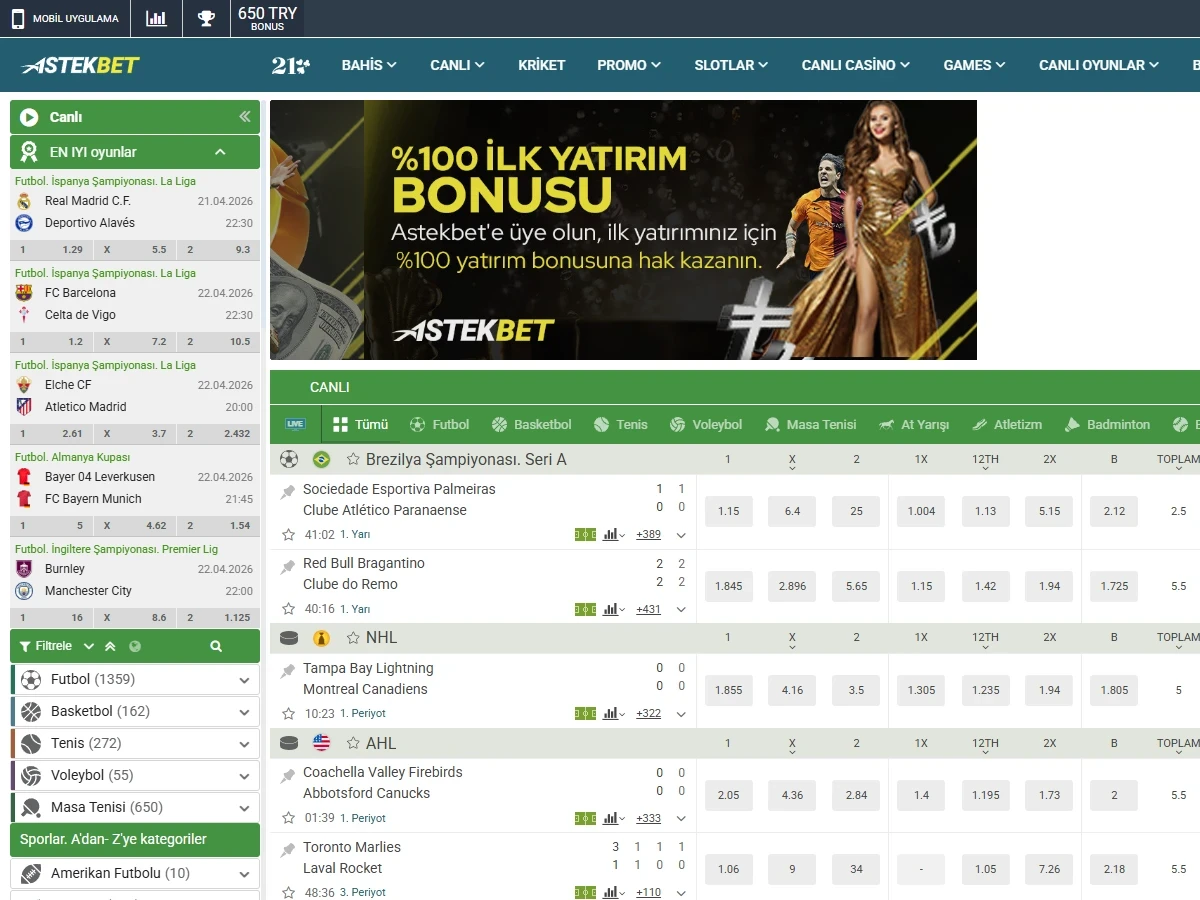This screenshot has height=900, width=1200.
Task: Click the %100 İlk Yatırım Bonusu banner
Action: (623, 230)
